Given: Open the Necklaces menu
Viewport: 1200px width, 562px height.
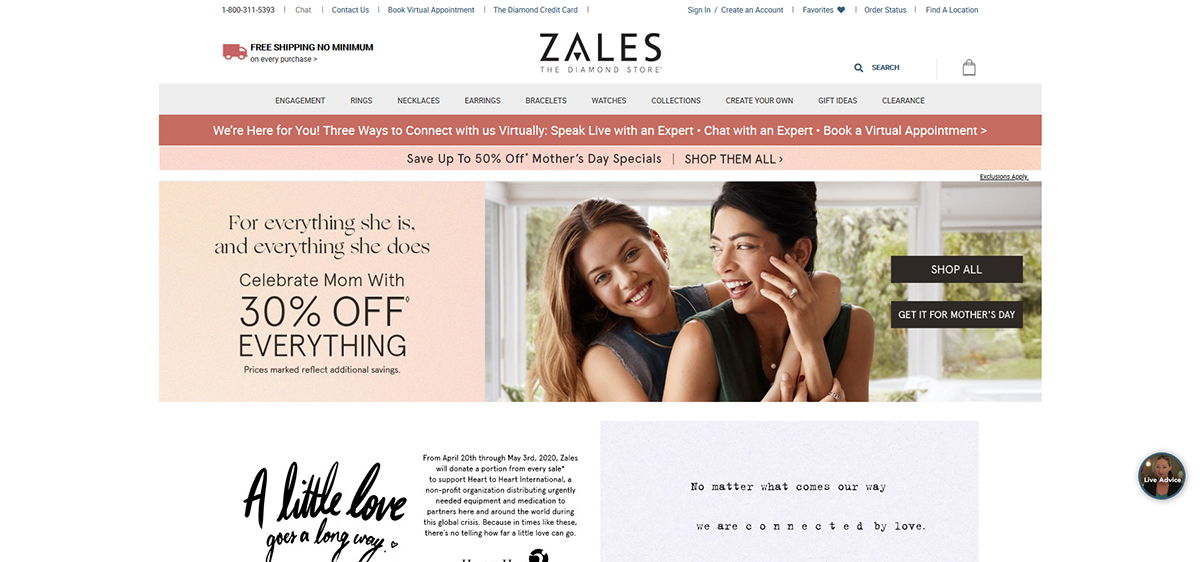Looking at the screenshot, I should 418,100.
